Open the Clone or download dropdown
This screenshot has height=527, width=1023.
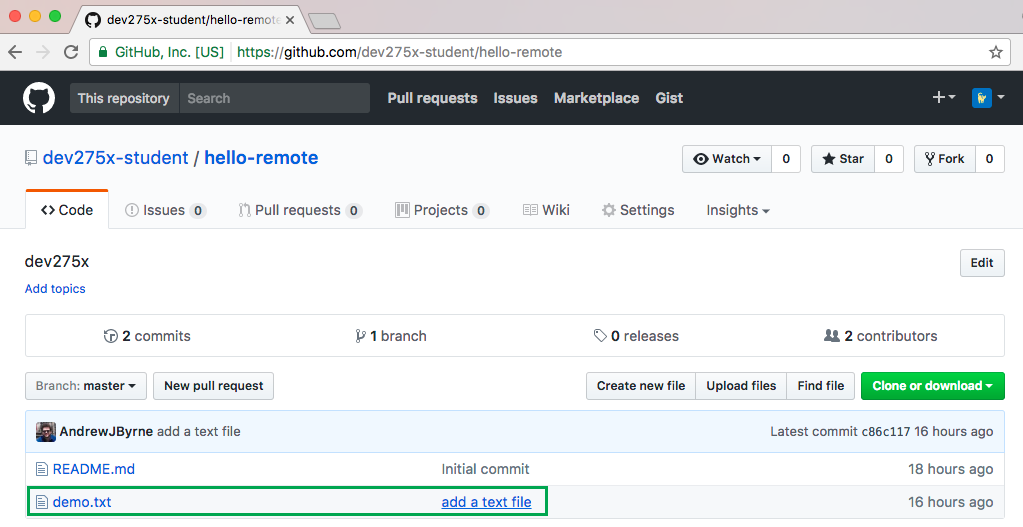click(933, 386)
